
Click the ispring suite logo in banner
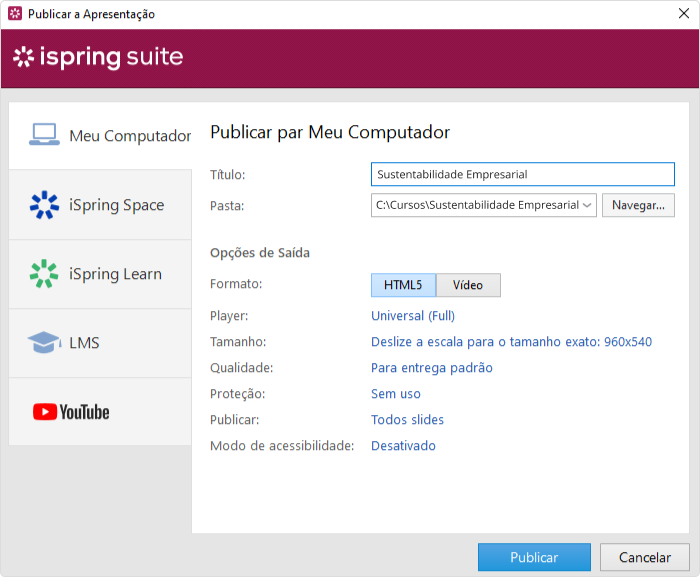click(98, 57)
